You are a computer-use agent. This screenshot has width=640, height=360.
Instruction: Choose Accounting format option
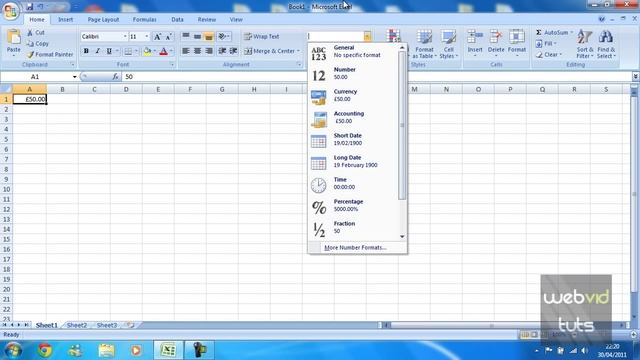click(x=353, y=119)
